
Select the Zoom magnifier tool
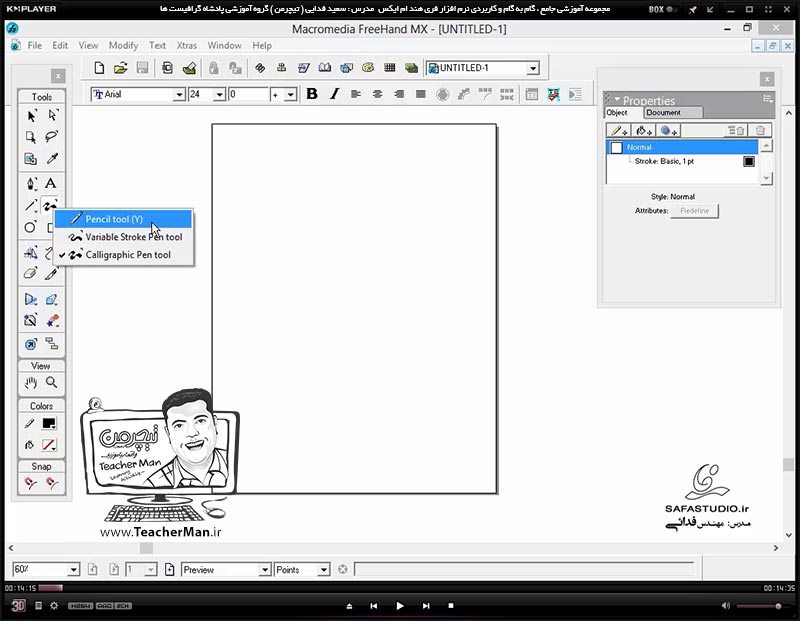(x=52, y=383)
